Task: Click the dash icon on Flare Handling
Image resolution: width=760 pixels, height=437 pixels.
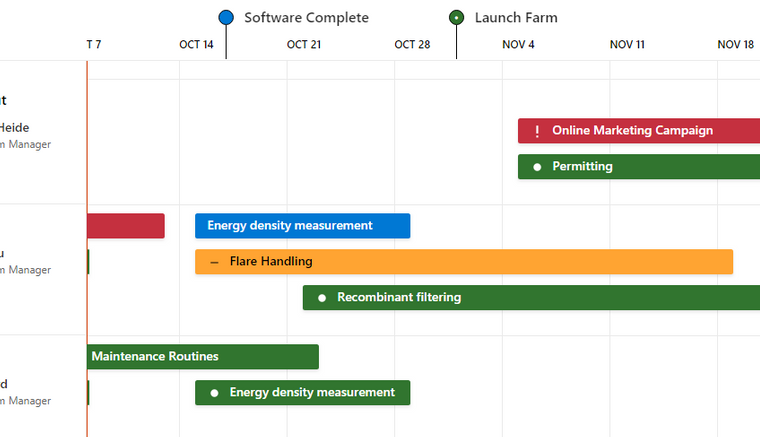Action: pyautogui.click(x=214, y=262)
